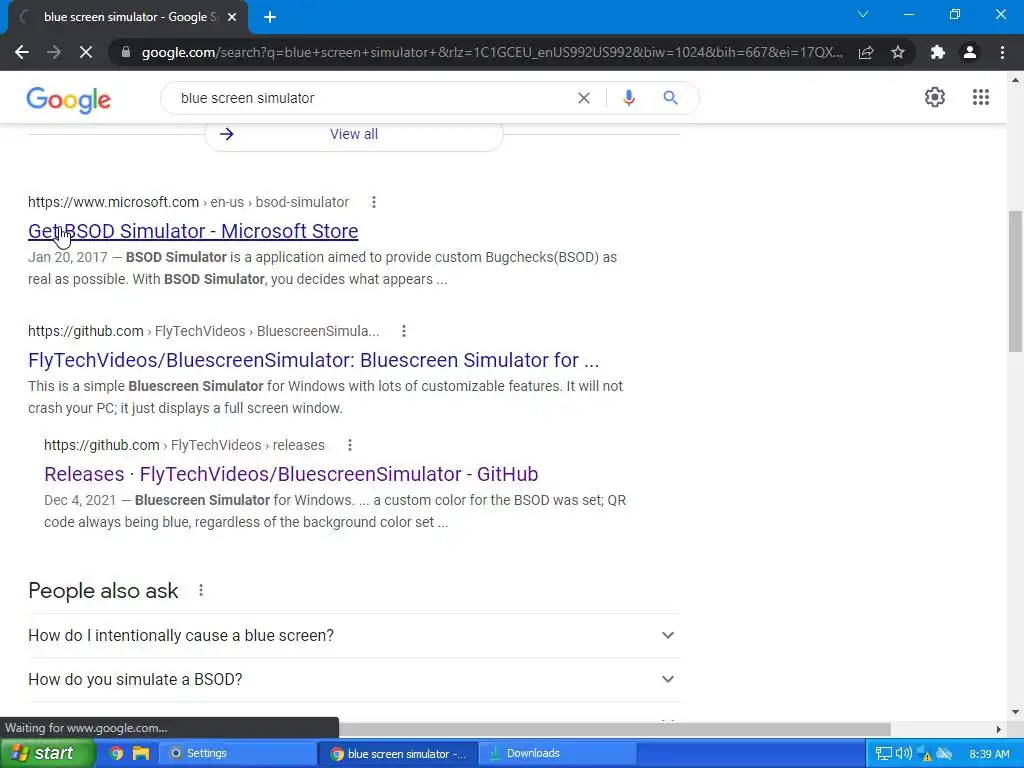Click the horizontal scrollbar at page bottom
This screenshot has height=768, width=1024.
pyautogui.click(x=614, y=729)
